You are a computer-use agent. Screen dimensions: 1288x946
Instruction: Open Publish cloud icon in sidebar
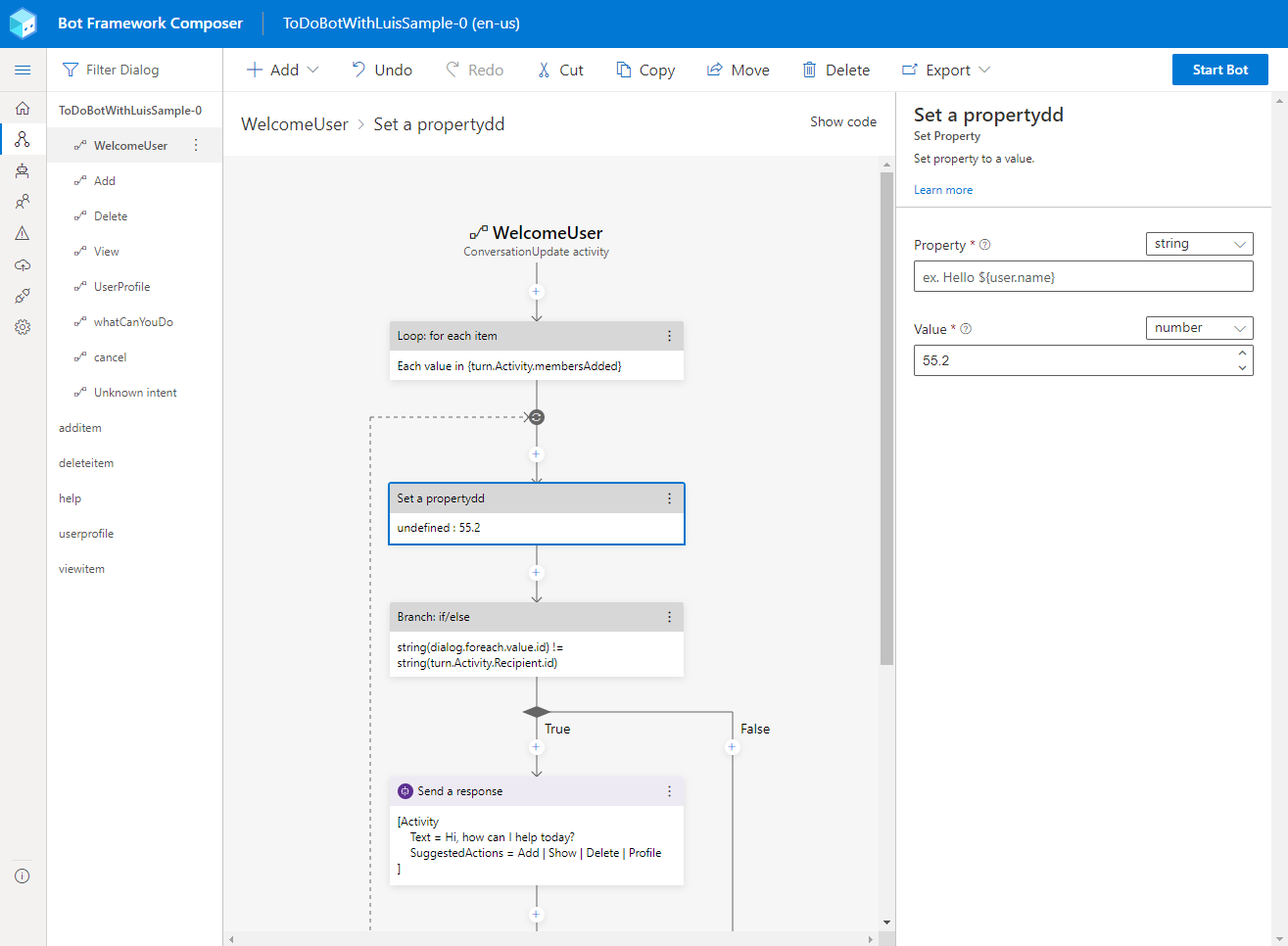tap(23, 264)
